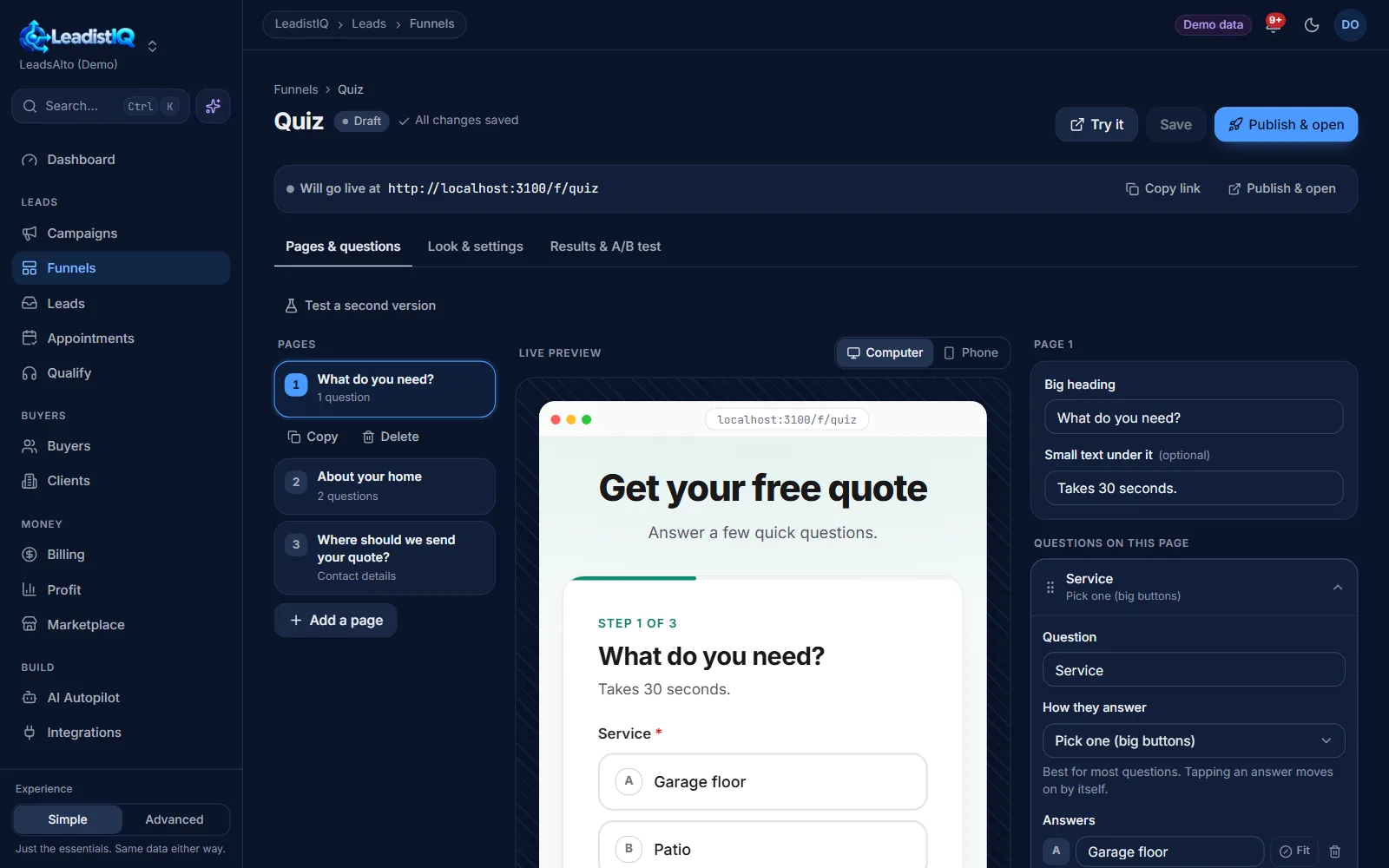Toggle dark mode moon icon

click(x=1312, y=25)
